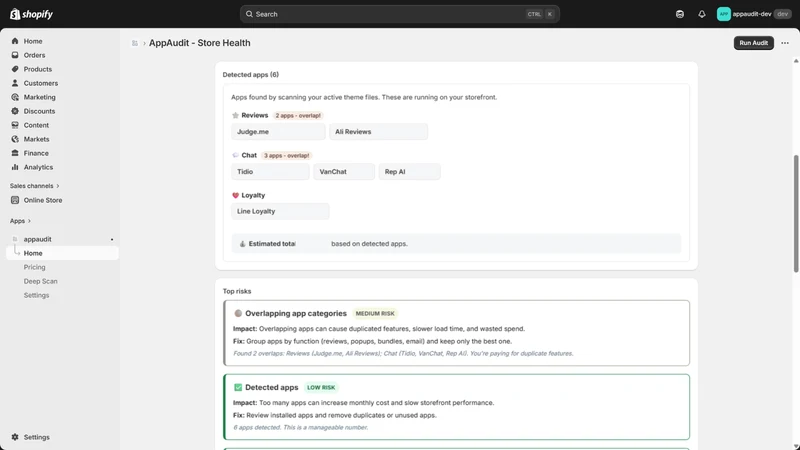800x450 pixels.
Task: Click the Run Audit button
Action: click(754, 43)
